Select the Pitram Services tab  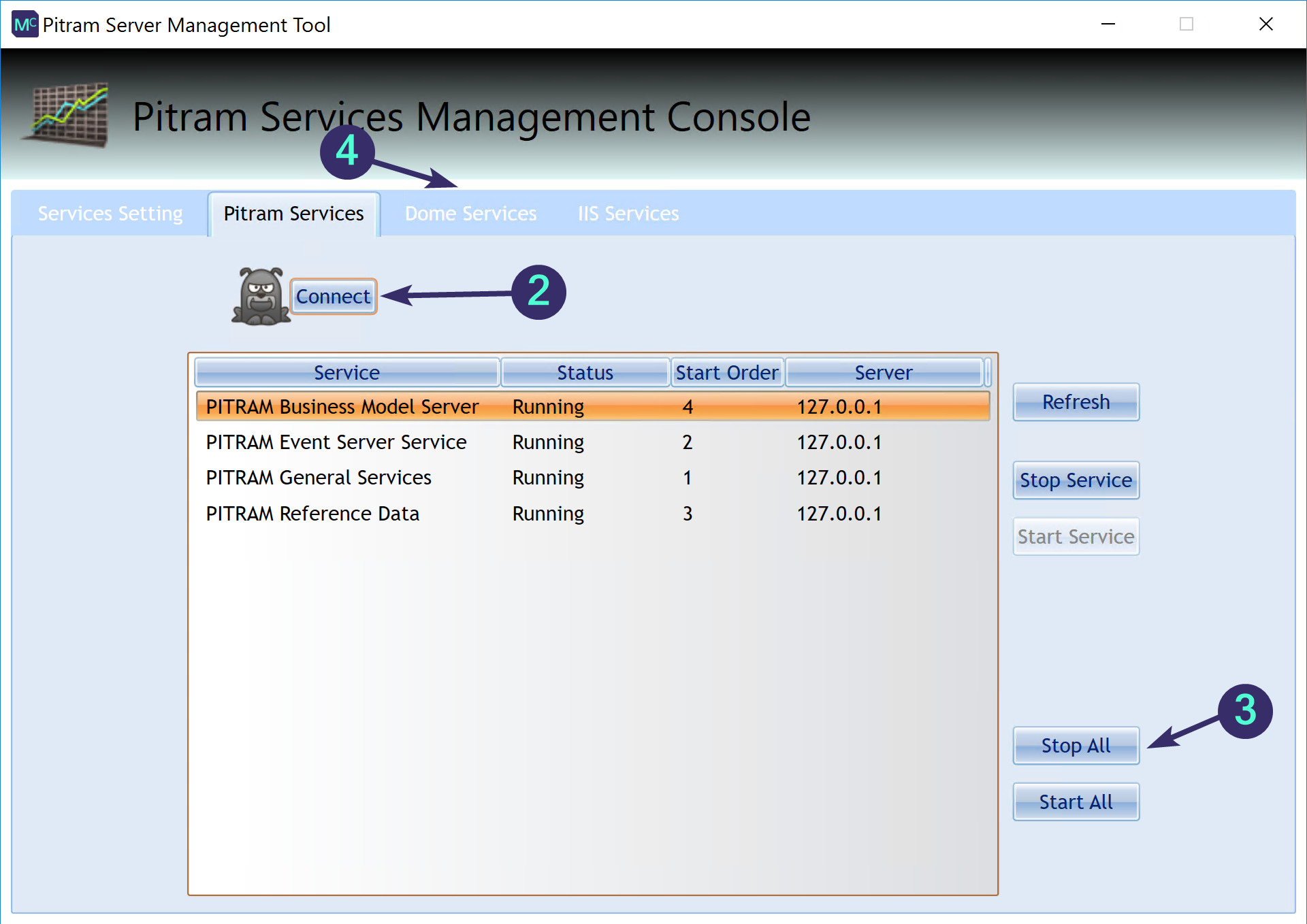click(x=293, y=214)
